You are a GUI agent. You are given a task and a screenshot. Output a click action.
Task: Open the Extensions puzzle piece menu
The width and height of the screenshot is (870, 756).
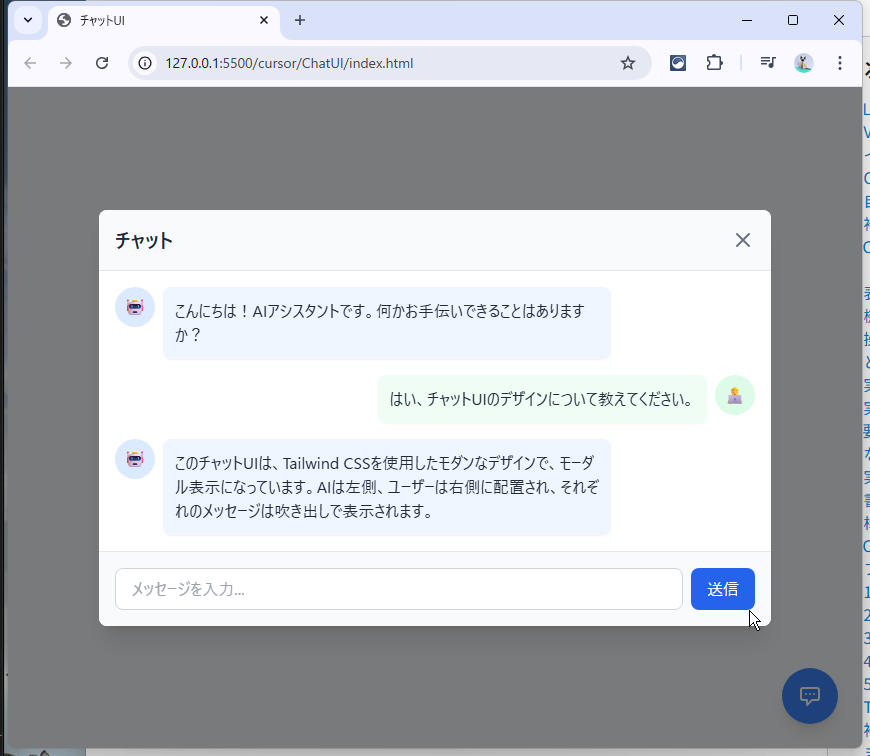pos(714,63)
